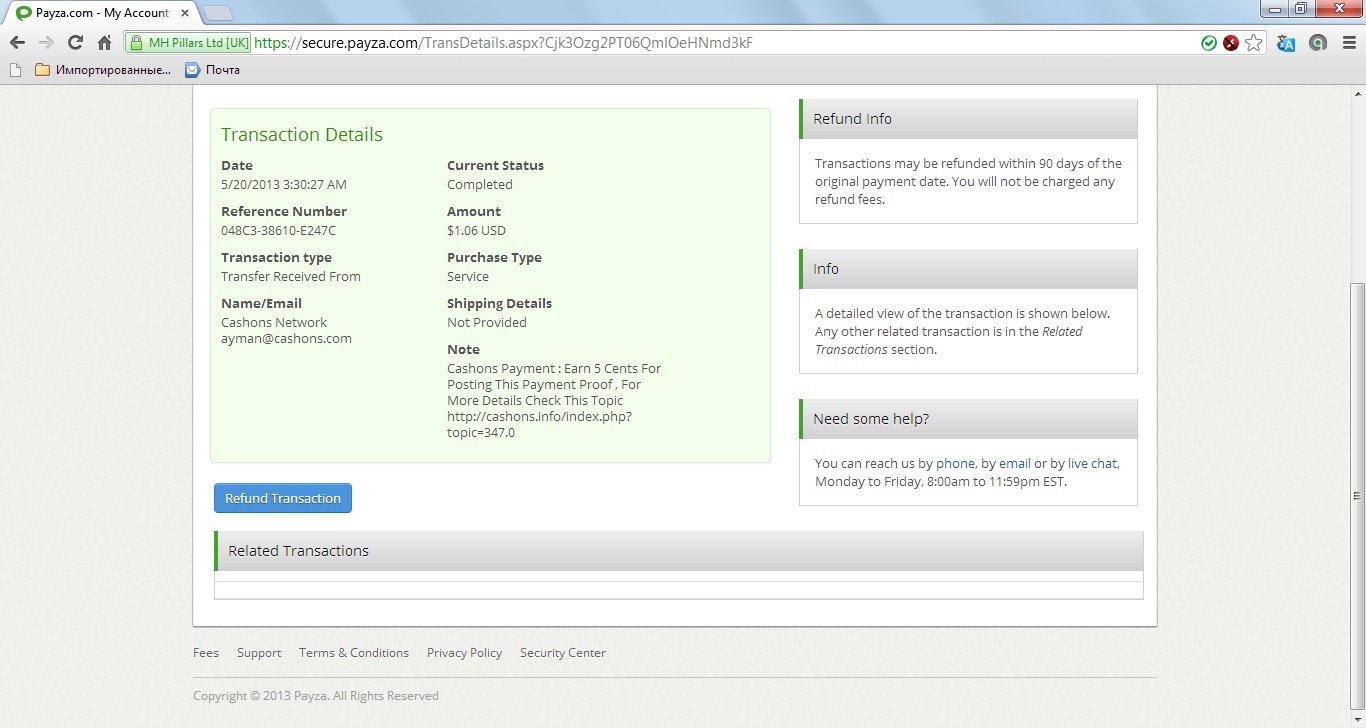Image resolution: width=1366 pixels, height=728 pixels.
Task: Click the Completed status value
Action: click(480, 185)
